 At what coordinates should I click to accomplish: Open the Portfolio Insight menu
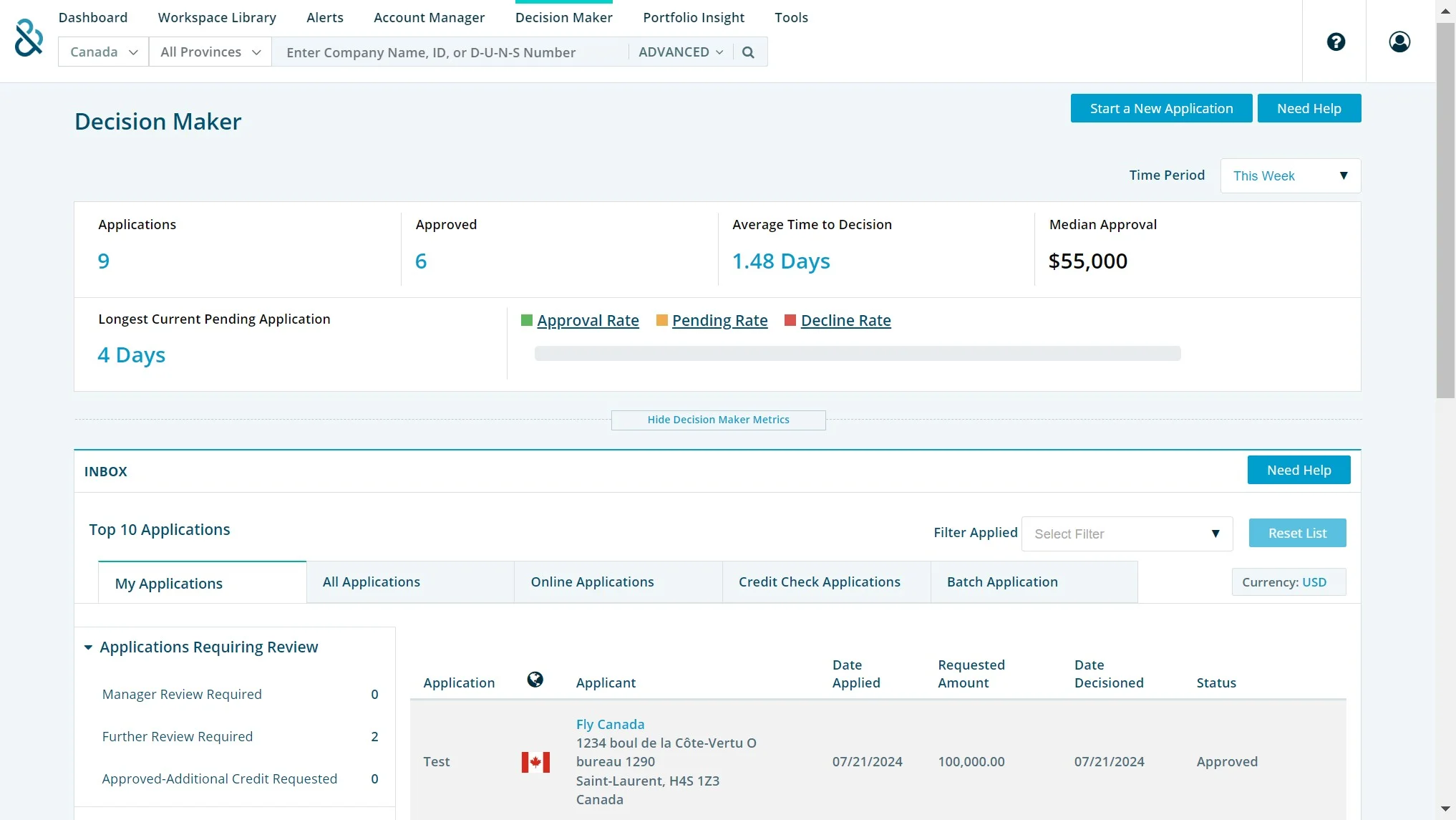pyautogui.click(x=693, y=18)
